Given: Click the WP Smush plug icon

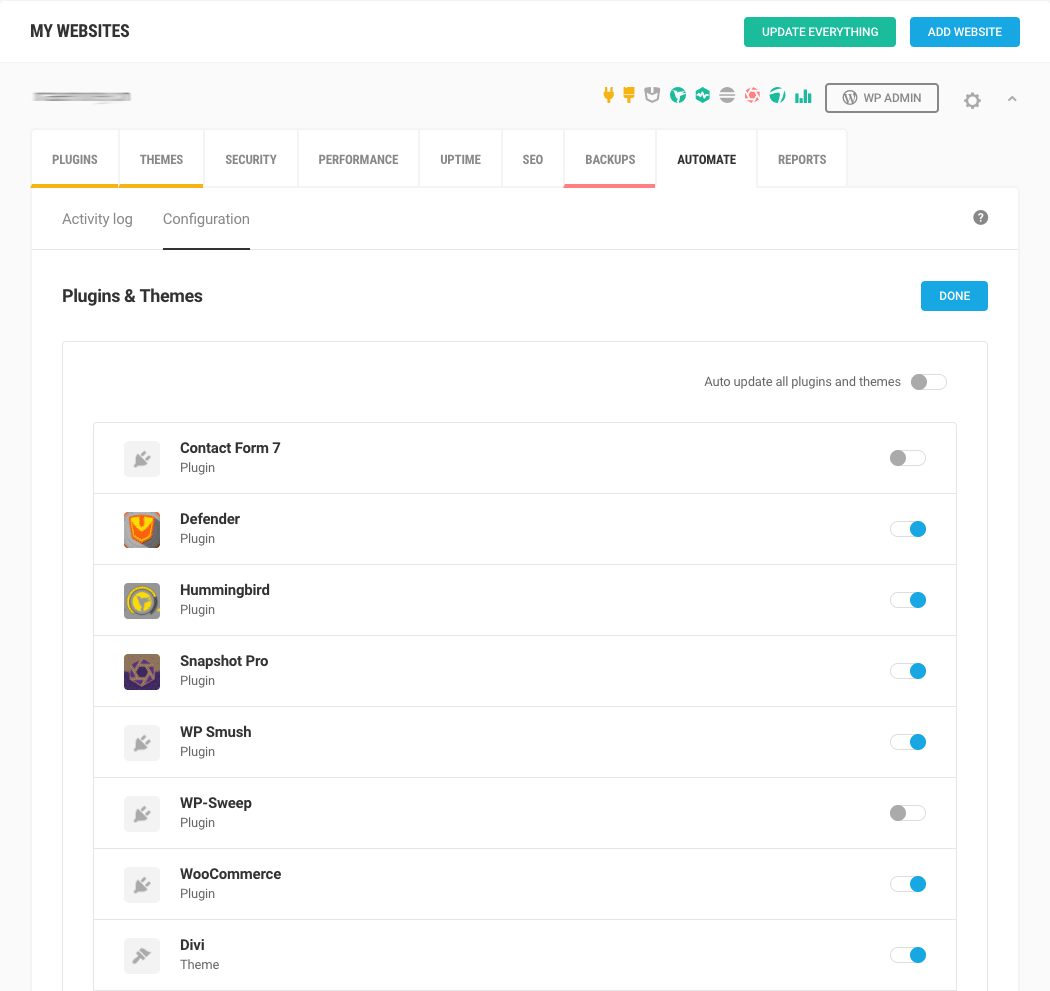Looking at the screenshot, I should pos(142,743).
